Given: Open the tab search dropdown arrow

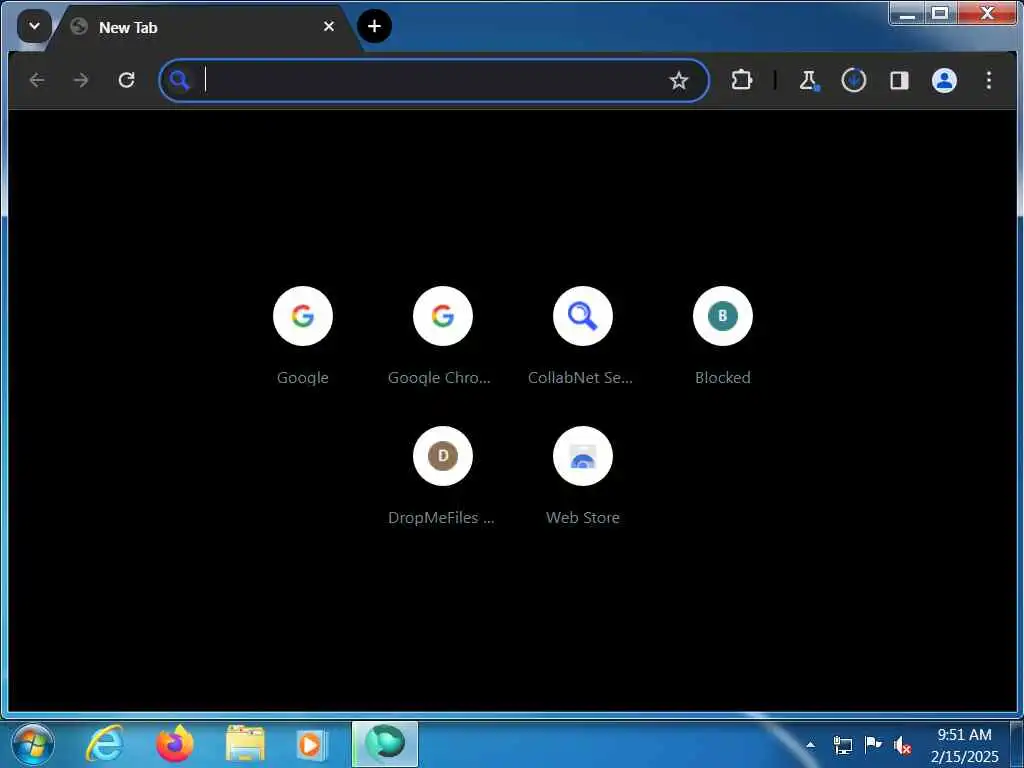Looking at the screenshot, I should point(34,27).
